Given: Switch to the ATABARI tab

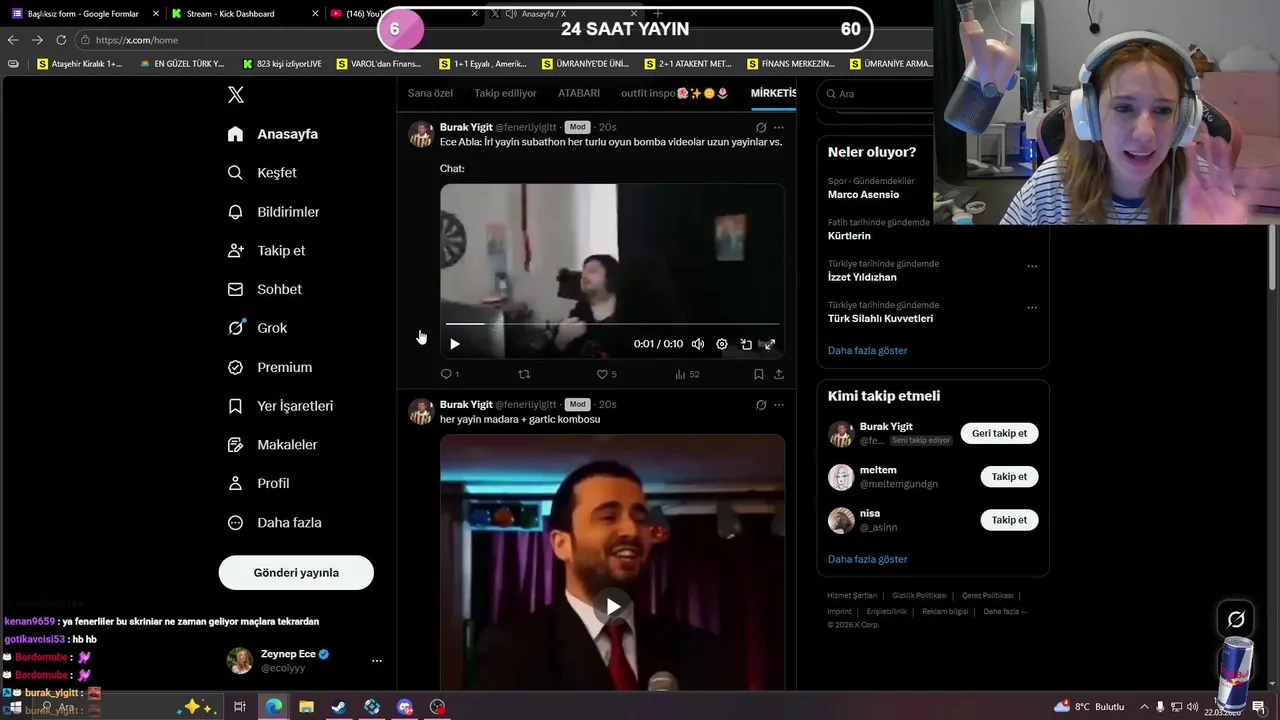Looking at the screenshot, I should coord(579,93).
